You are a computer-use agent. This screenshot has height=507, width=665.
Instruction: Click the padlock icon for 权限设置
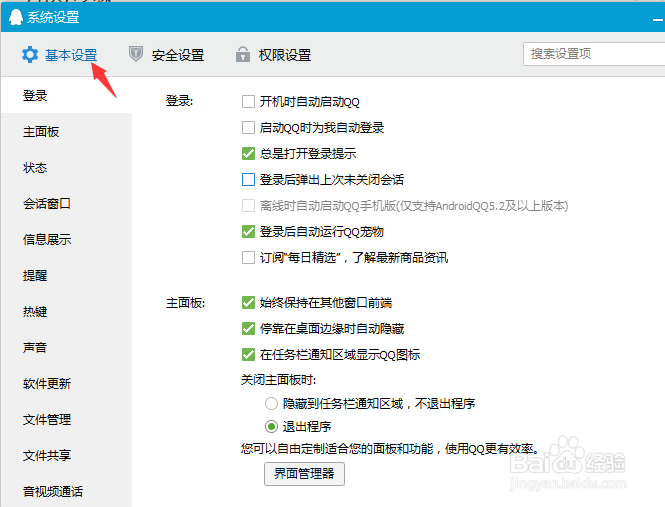coord(243,54)
